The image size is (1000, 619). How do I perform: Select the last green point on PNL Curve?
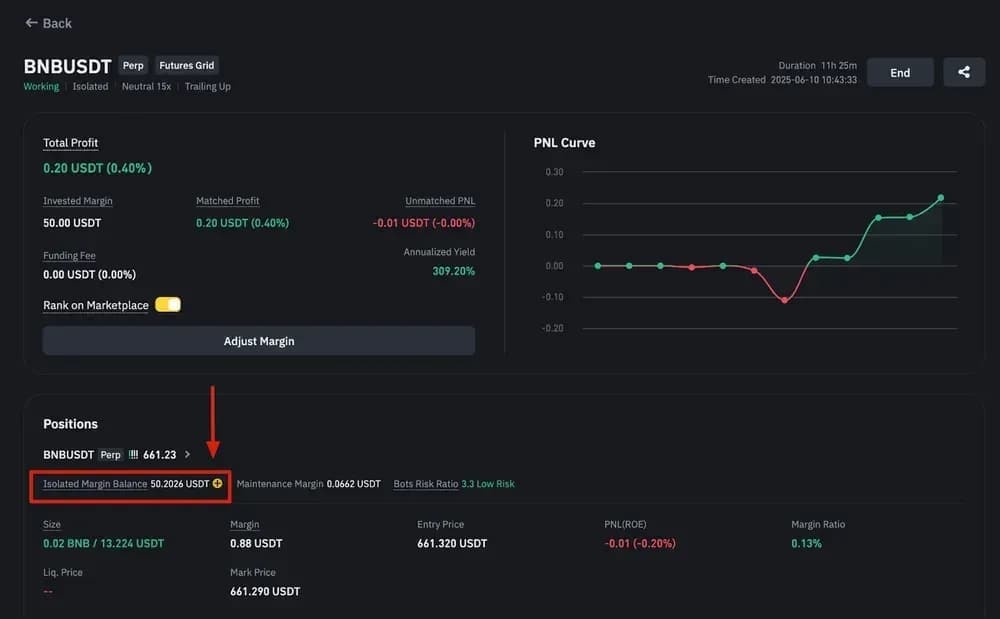[x=940, y=198]
